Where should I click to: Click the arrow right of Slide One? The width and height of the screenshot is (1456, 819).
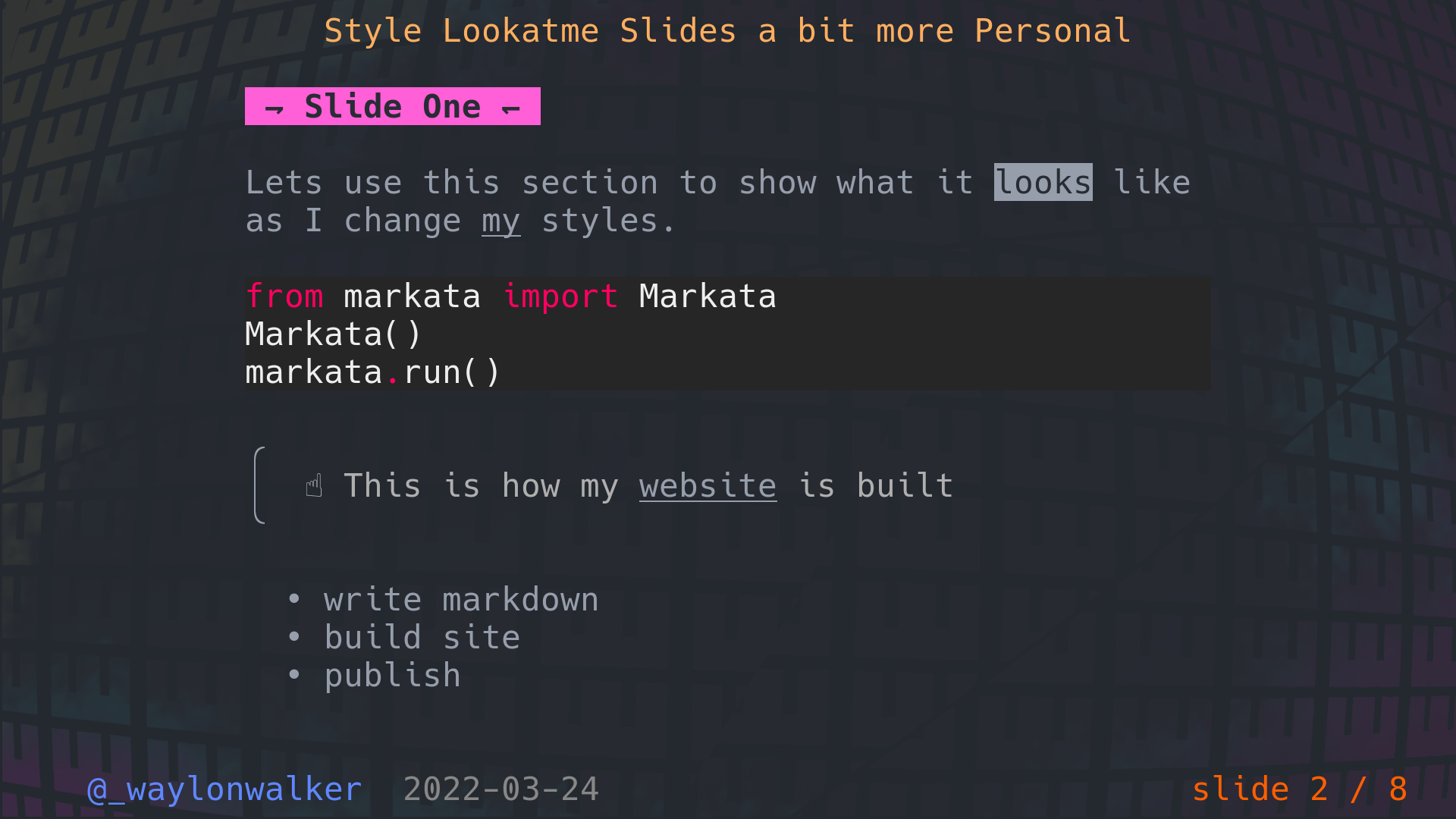511,108
